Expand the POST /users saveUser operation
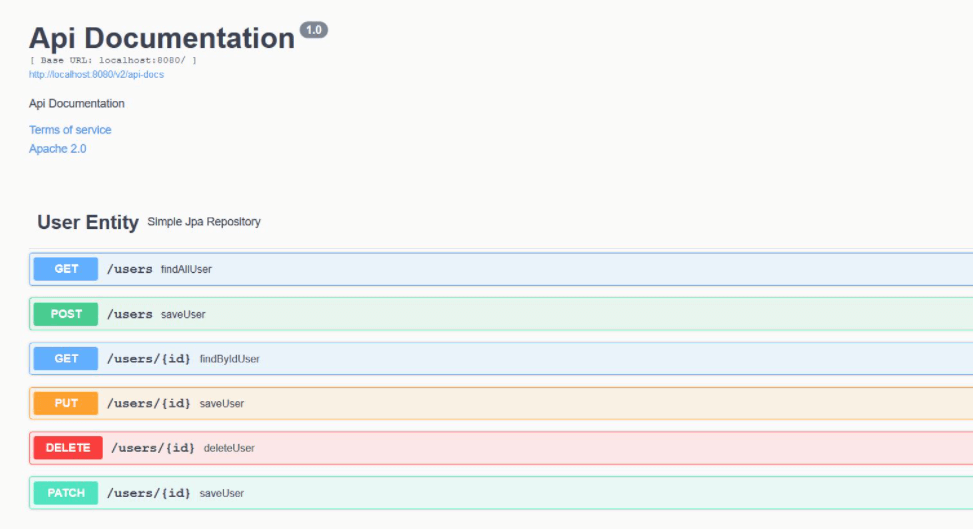The width and height of the screenshot is (973, 529). tap(501, 314)
